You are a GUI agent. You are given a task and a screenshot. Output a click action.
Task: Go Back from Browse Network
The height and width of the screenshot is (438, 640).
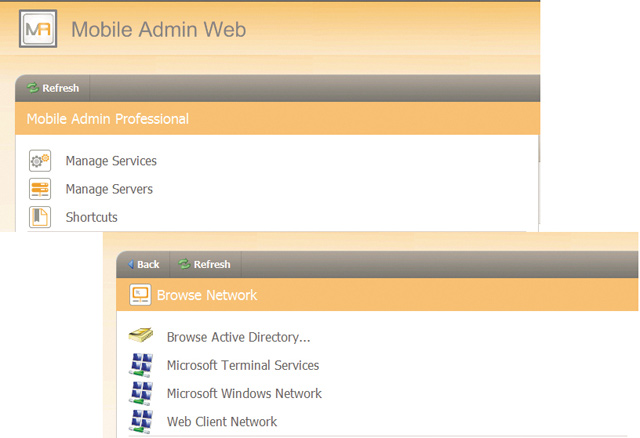[x=144, y=265]
